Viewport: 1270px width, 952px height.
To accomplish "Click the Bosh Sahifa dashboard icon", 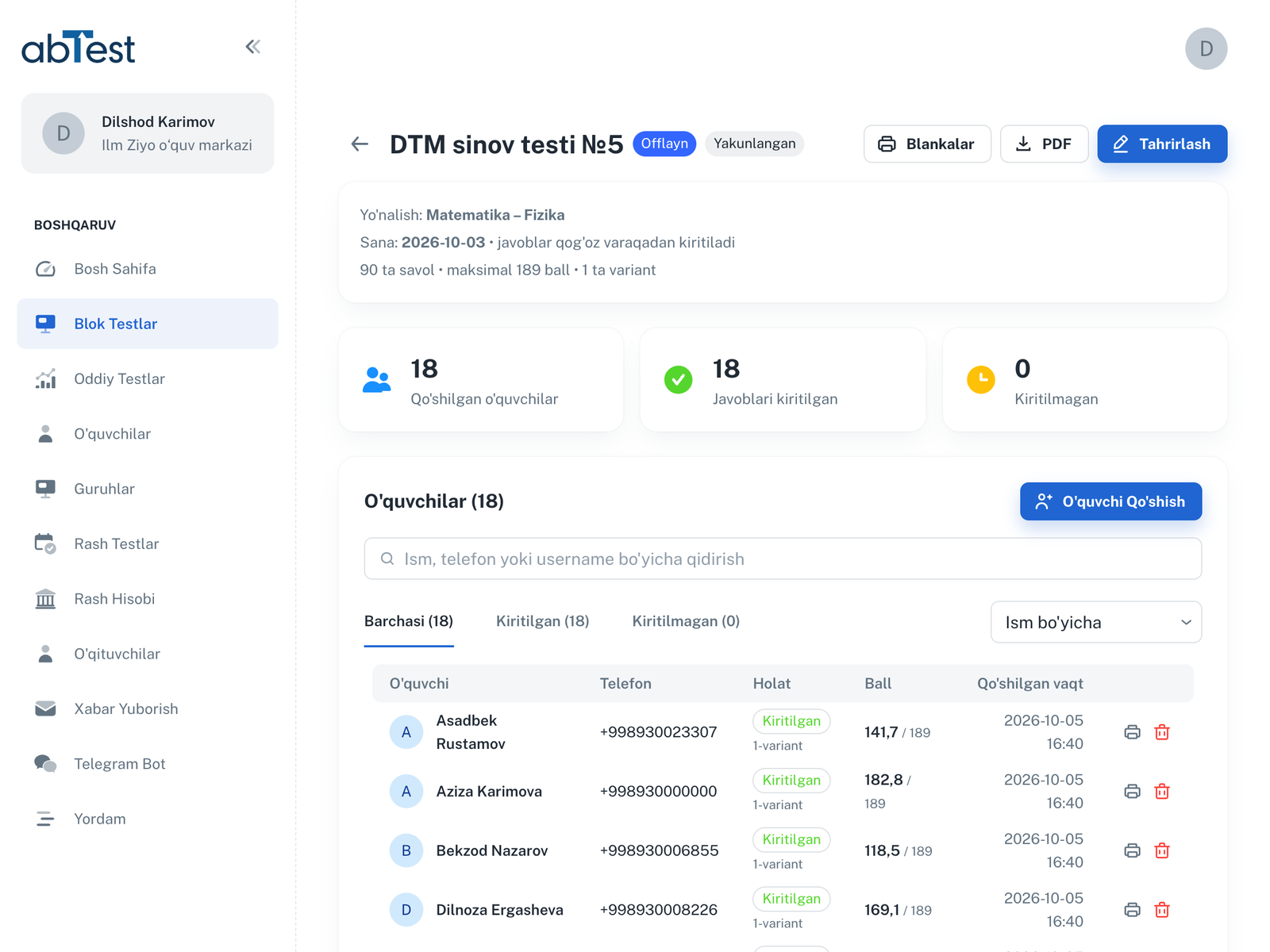I will pyautogui.click(x=45, y=269).
